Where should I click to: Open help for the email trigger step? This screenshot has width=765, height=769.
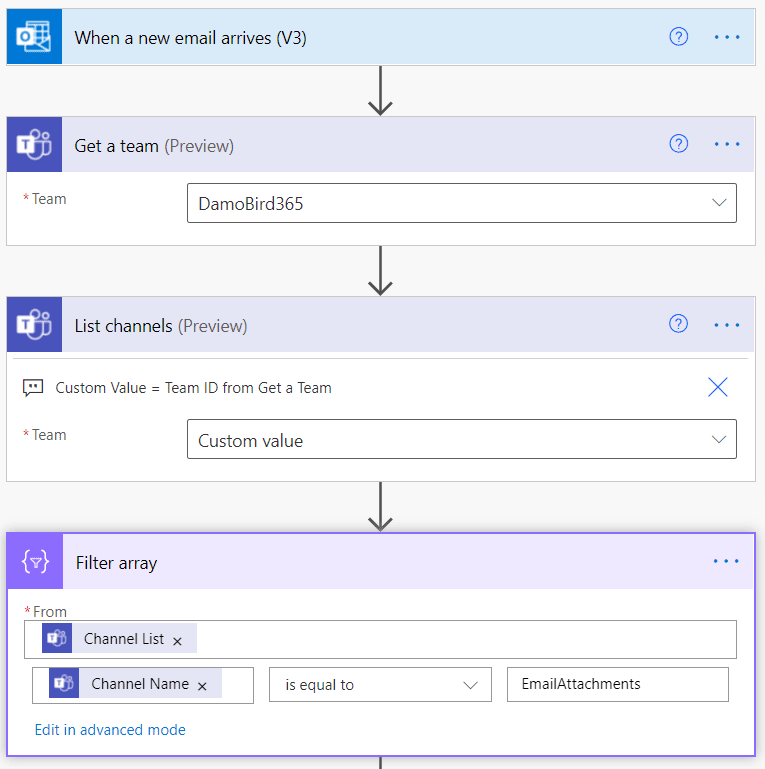point(679,37)
